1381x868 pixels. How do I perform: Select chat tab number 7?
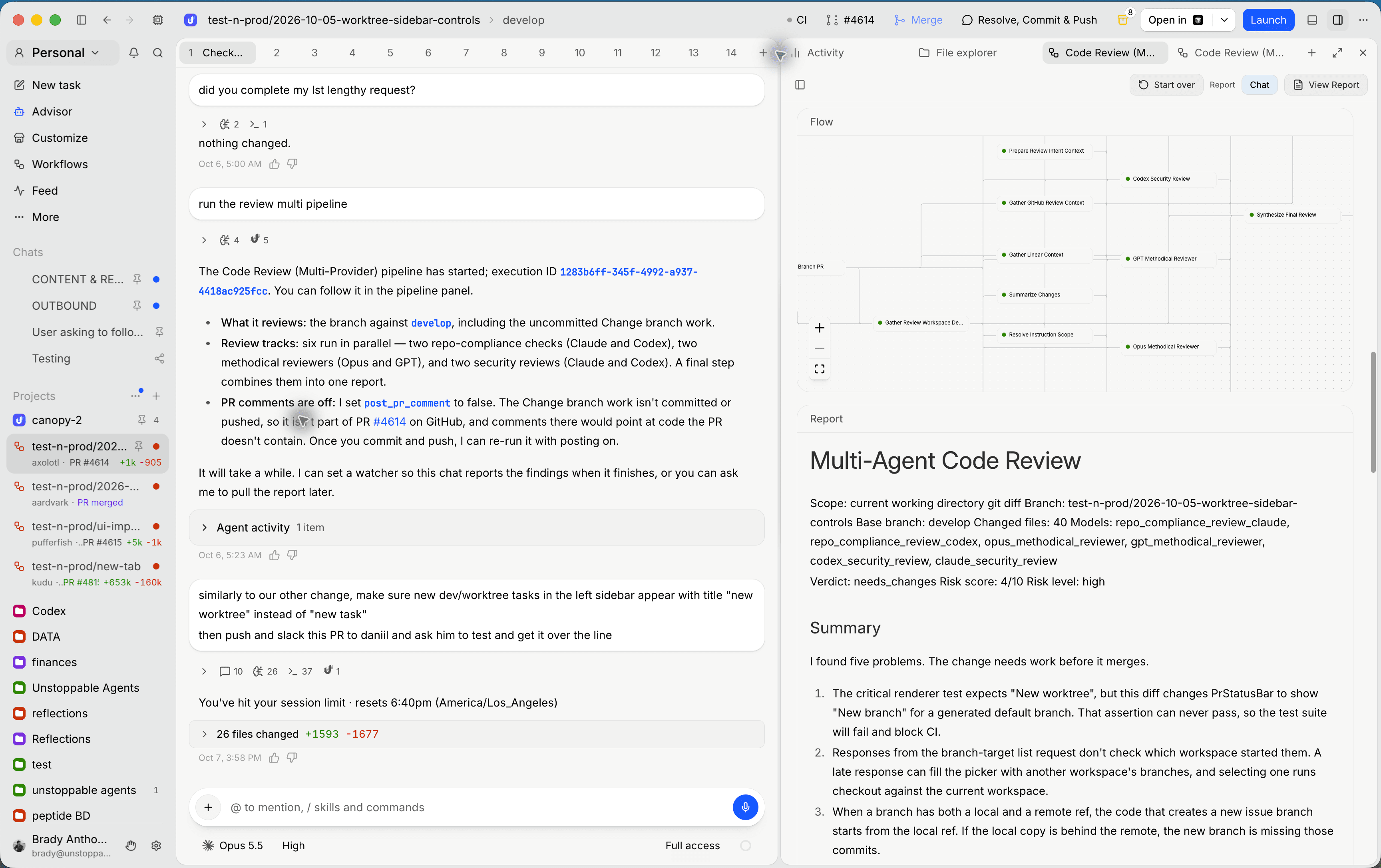click(x=466, y=53)
